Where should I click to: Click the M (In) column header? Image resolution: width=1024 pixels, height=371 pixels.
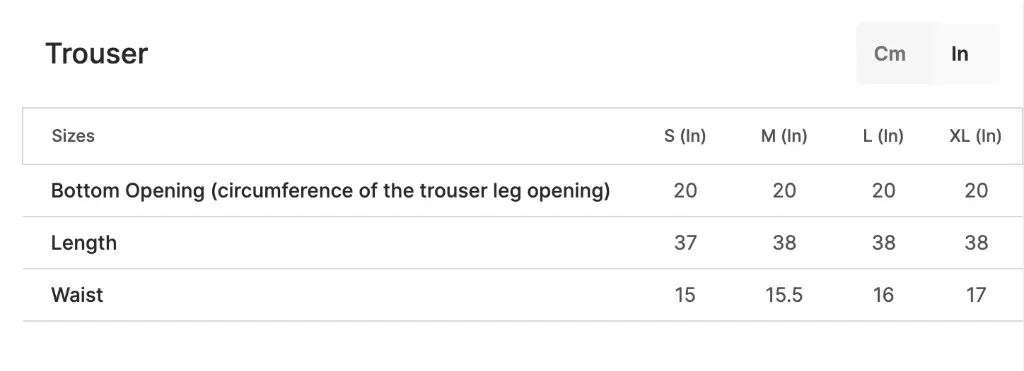click(784, 136)
